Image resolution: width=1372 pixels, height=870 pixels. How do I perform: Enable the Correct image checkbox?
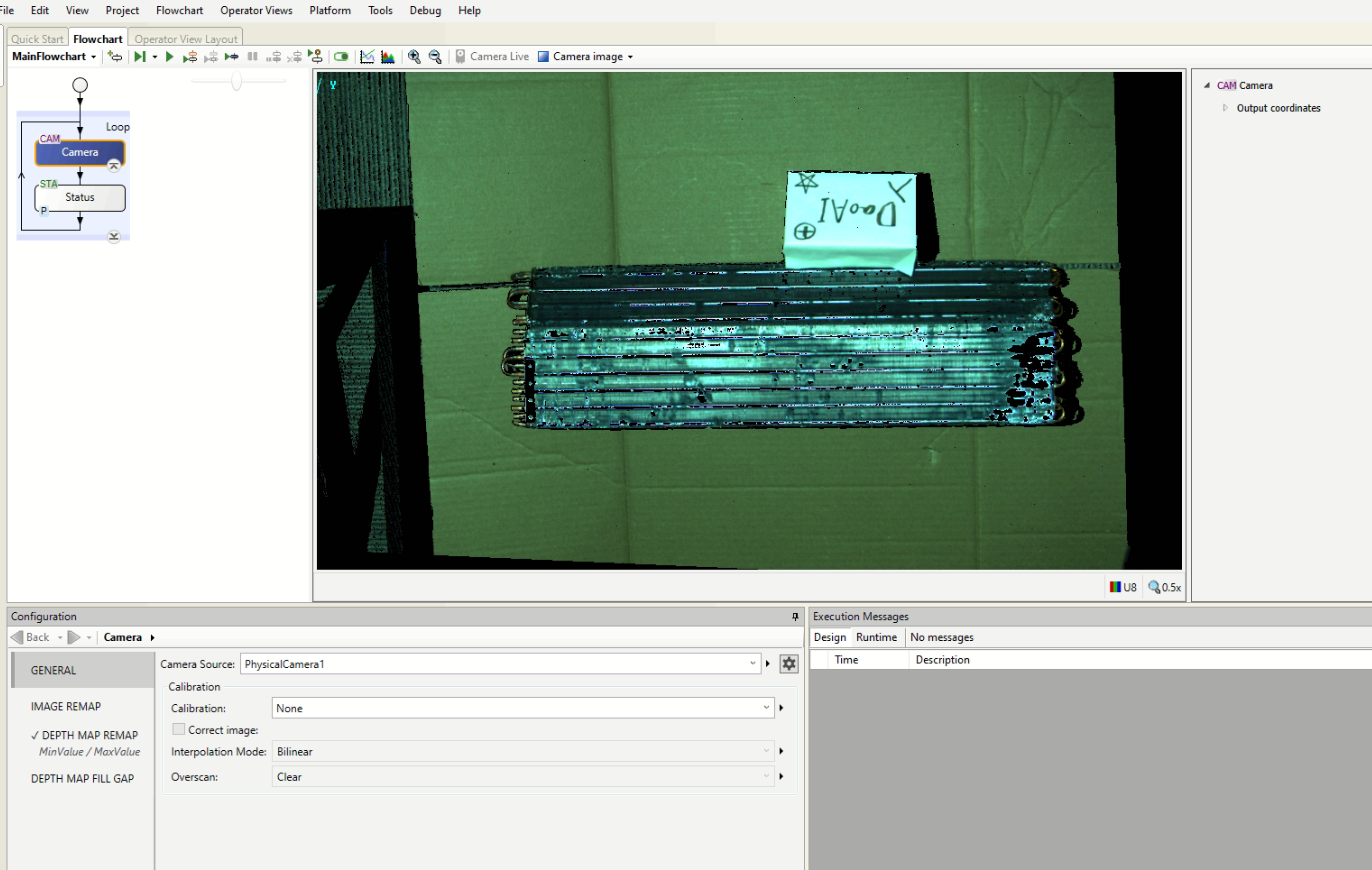[179, 729]
